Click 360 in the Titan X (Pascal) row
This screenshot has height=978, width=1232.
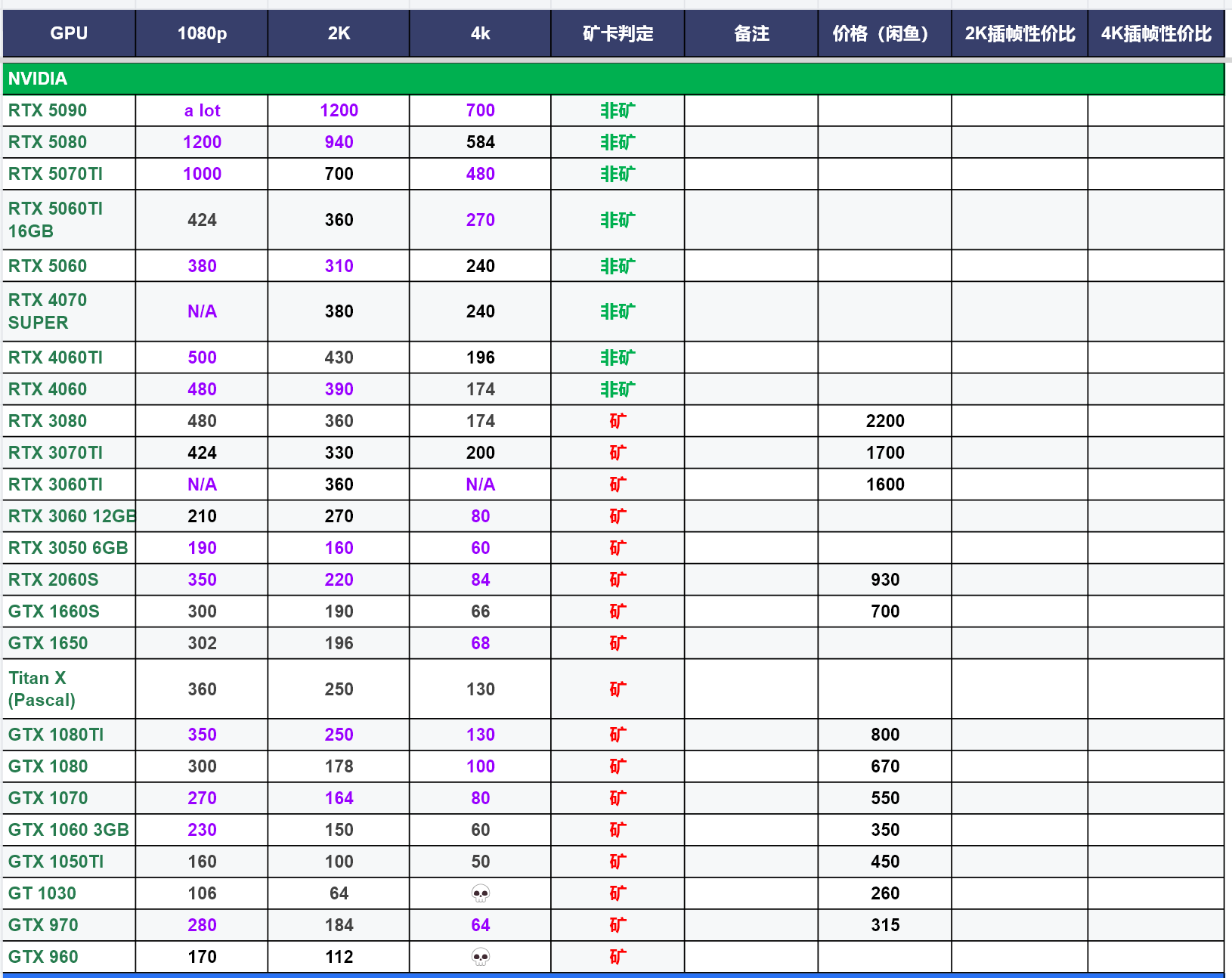pyautogui.click(x=202, y=689)
